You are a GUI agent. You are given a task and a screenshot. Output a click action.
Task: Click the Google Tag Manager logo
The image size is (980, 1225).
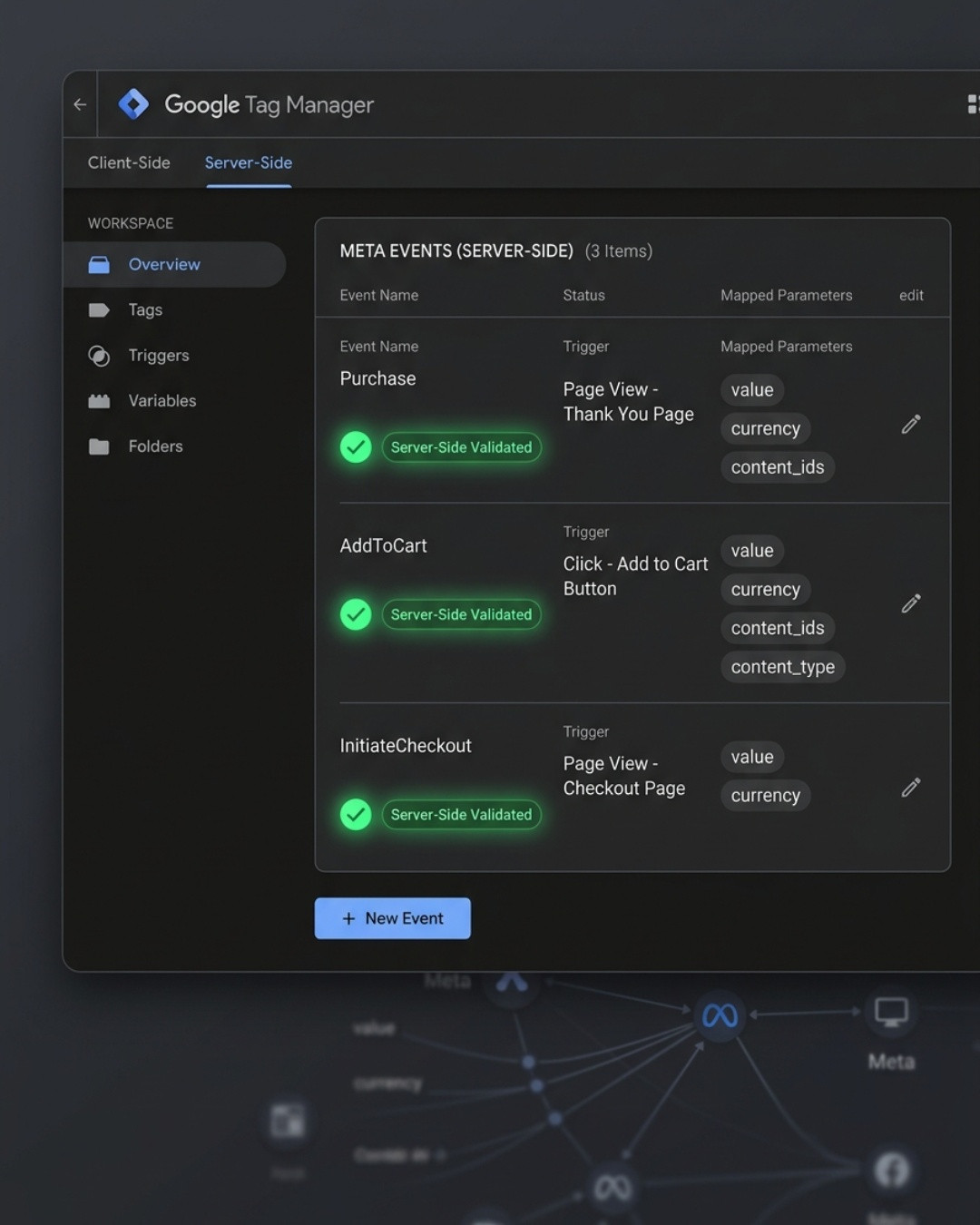pos(133,104)
